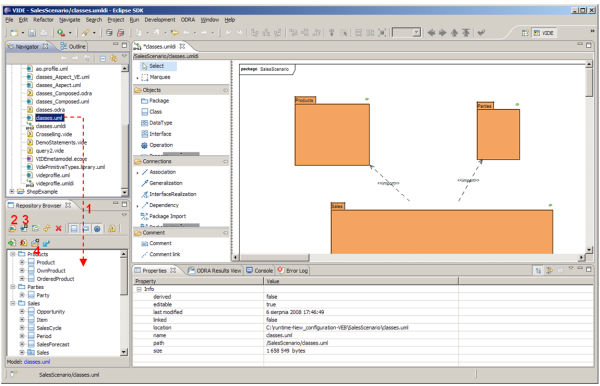Screen dimensions: 600x386
Task: Switch to the Outline tab
Action: tap(73, 46)
